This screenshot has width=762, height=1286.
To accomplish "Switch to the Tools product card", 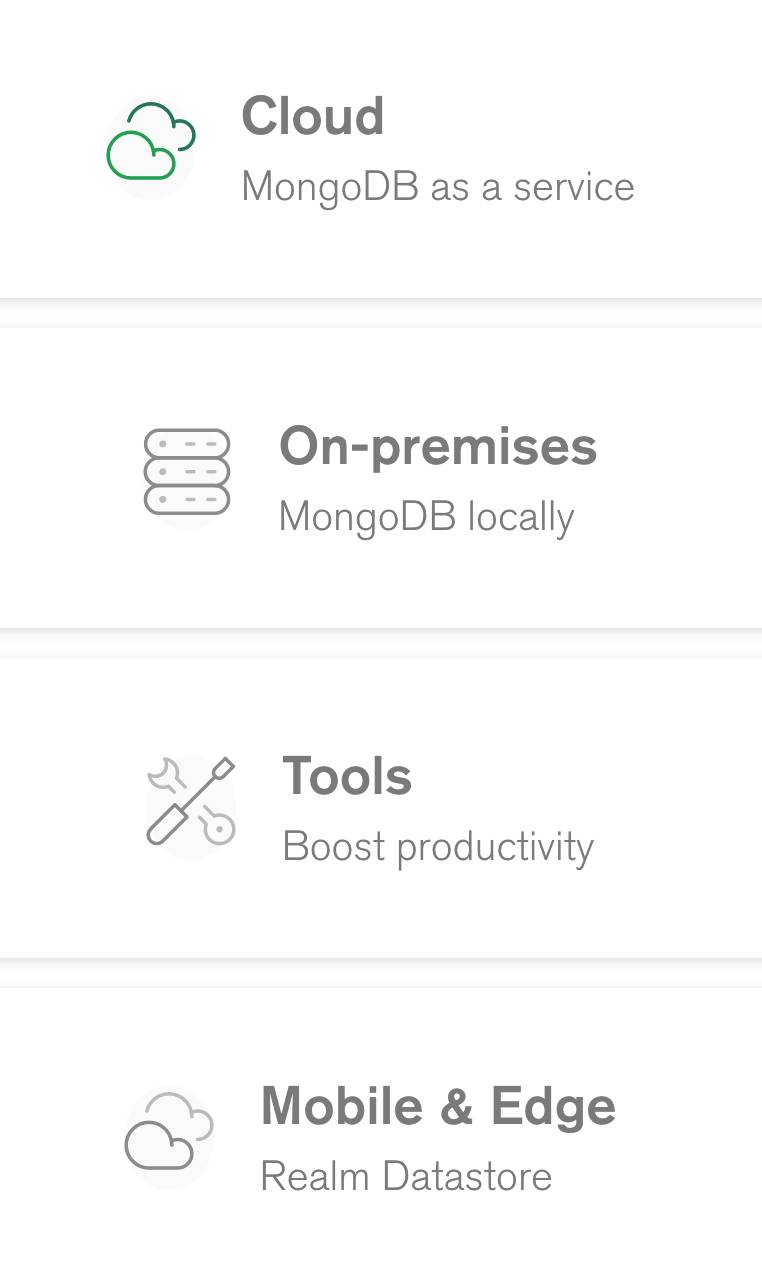I will [x=381, y=808].
